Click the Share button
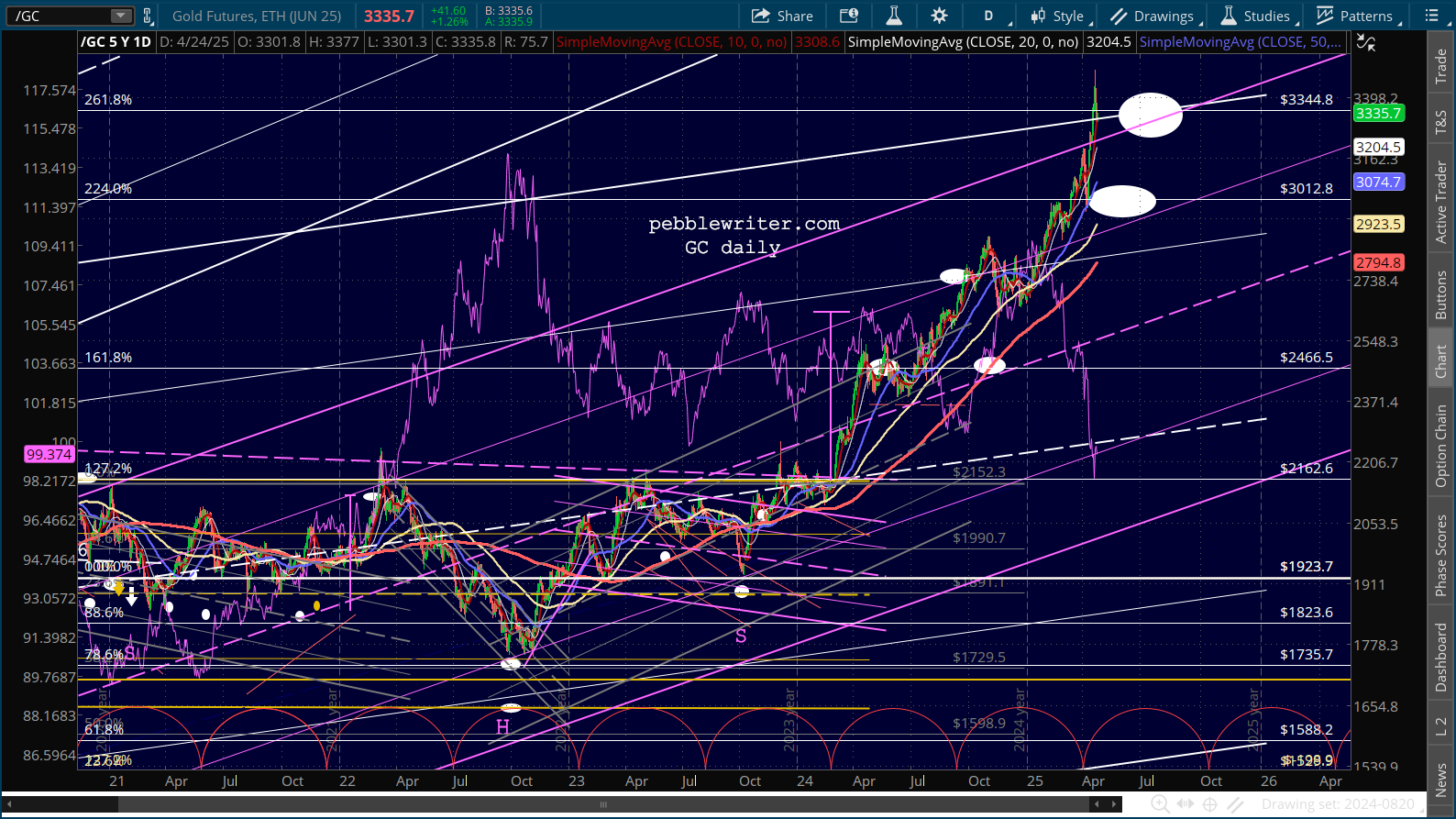 (782, 16)
